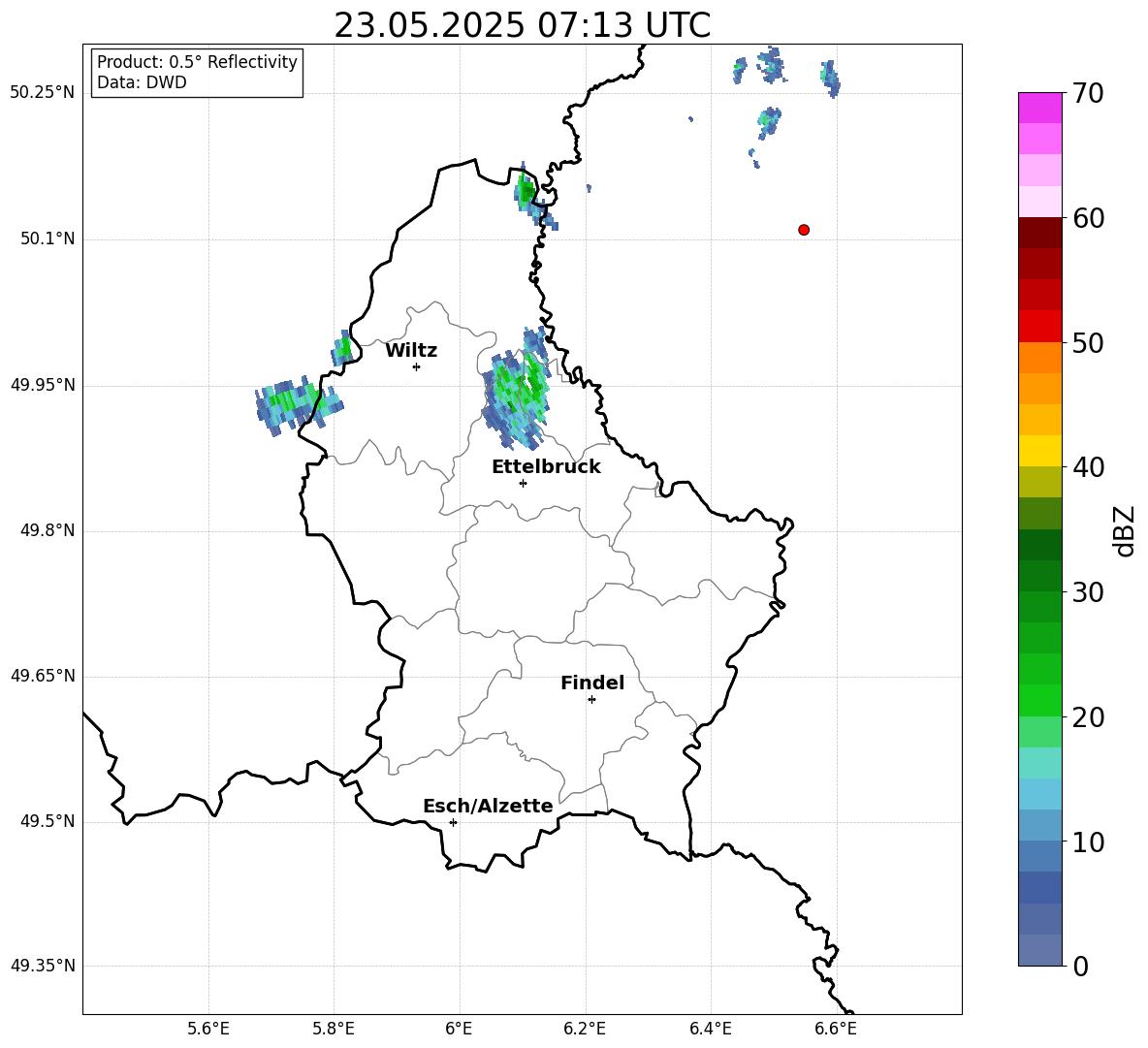The width and height of the screenshot is (1148, 1048).
Task: Click the title 23.05.2025 07:13 UTC
Action: click(522, 25)
